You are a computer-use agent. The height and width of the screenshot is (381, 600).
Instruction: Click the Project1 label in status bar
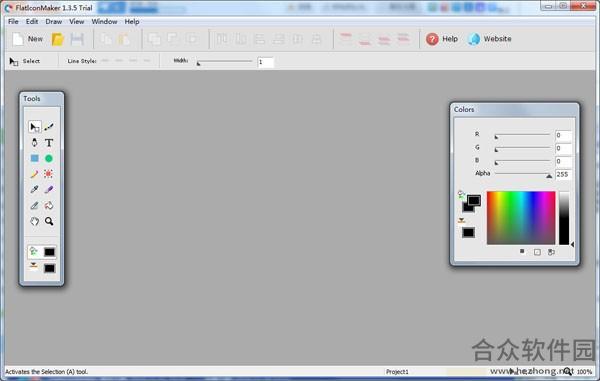coord(397,372)
